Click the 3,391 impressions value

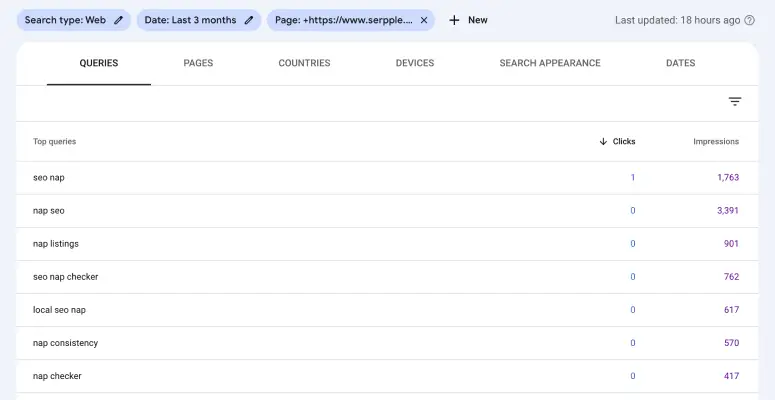click(x=728, y=211)
